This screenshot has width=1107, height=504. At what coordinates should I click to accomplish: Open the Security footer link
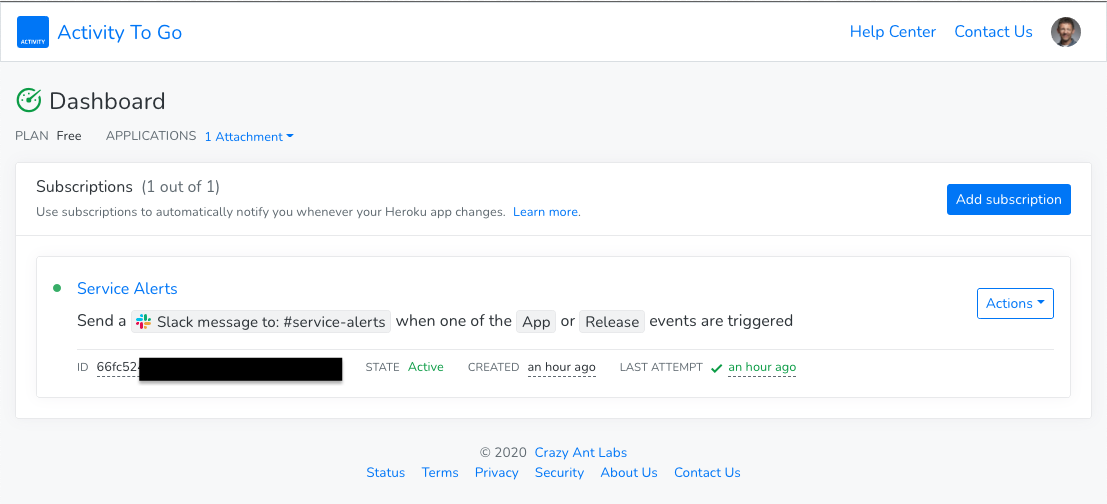559,472
